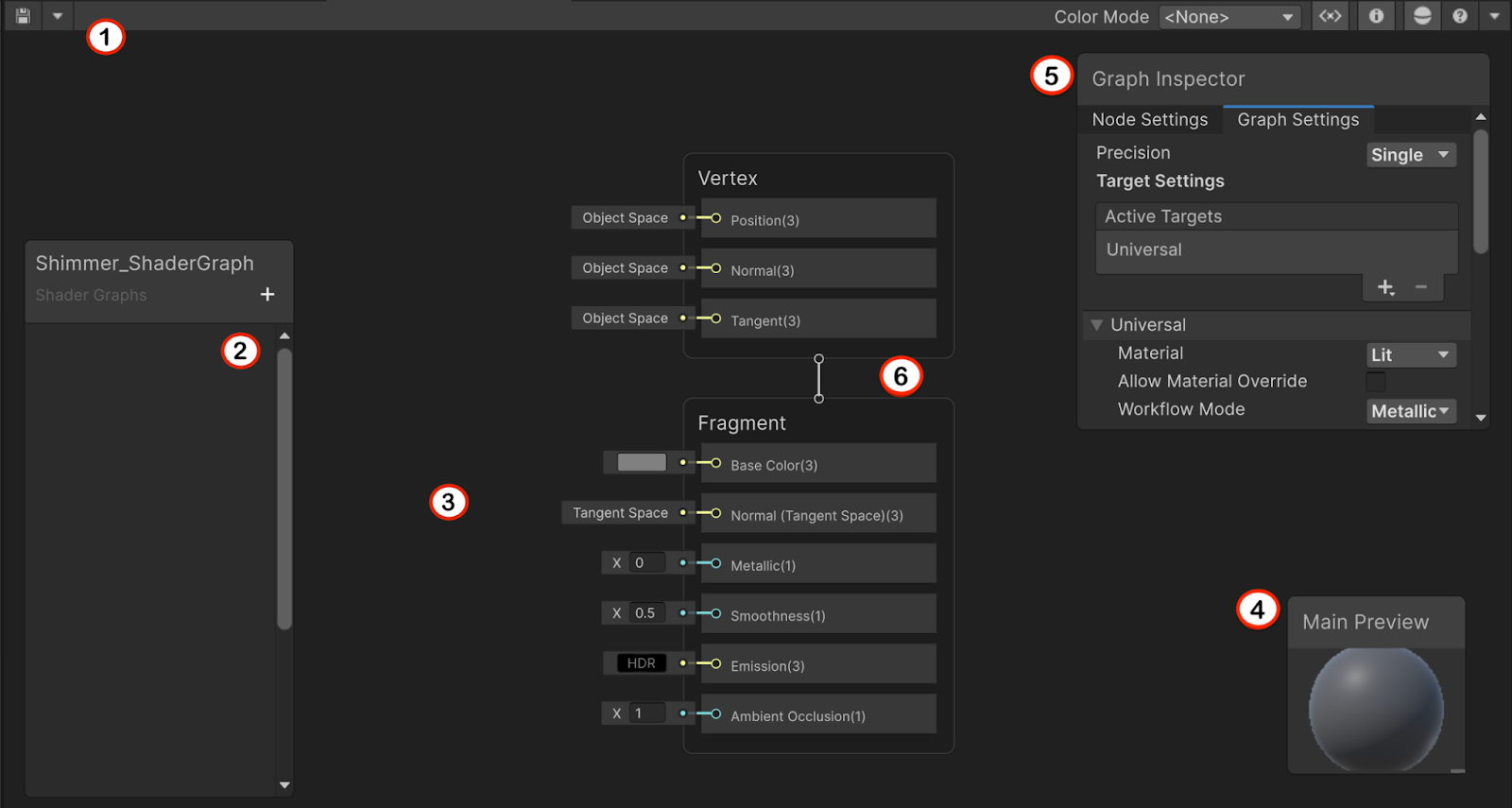
Task: Open Shader Graph help question mark icon
Action: [x=1460, y=16]
